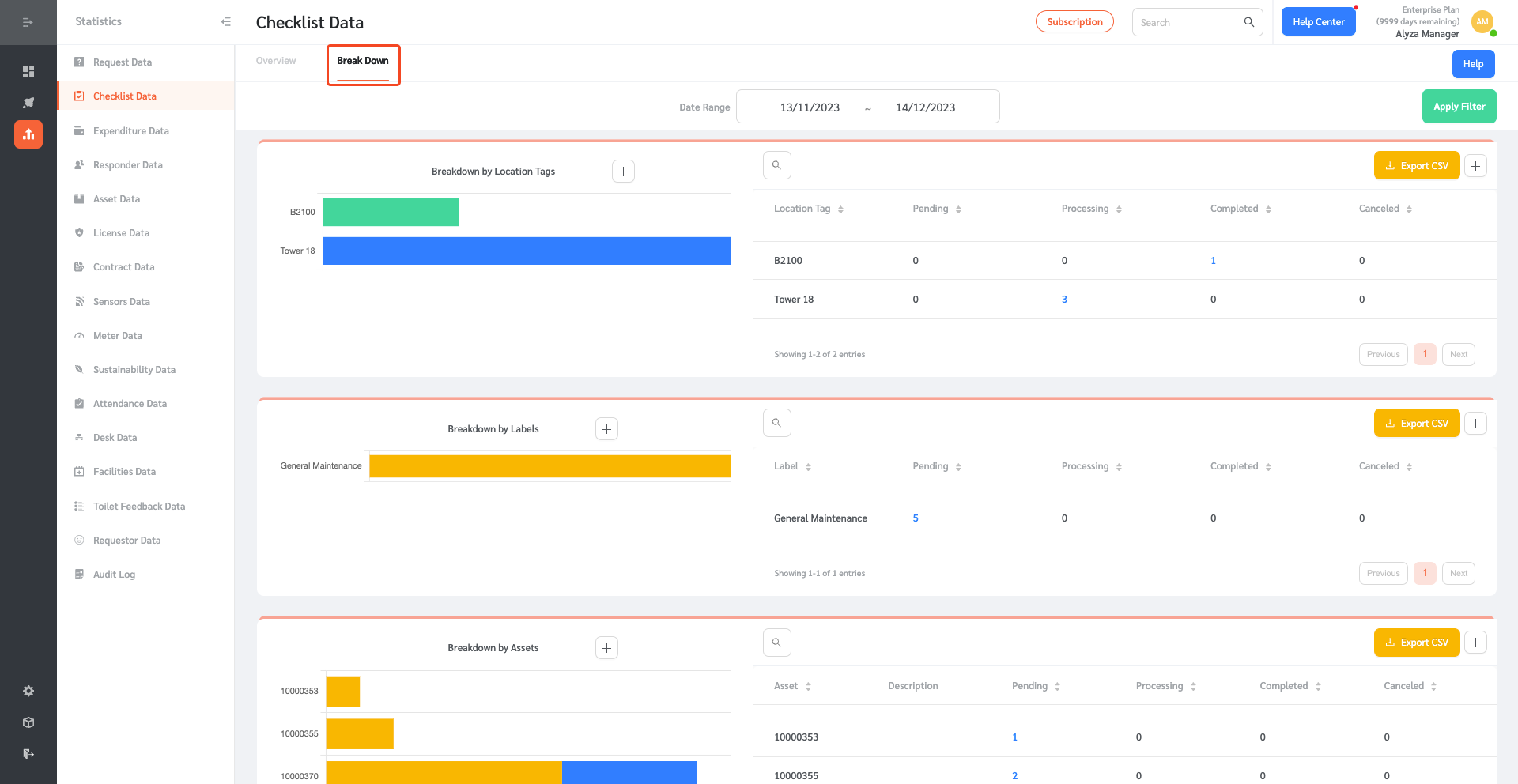This screenshot has height=784, width=1518.
Task: Select the Break Down tab
Action: [x=363, y=61]
